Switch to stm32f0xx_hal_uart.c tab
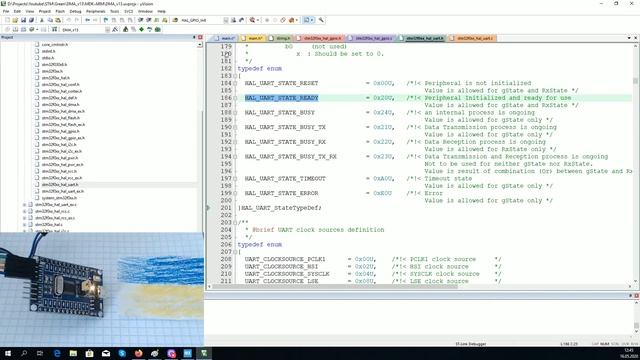640x360 pixels. coord(472,38)
